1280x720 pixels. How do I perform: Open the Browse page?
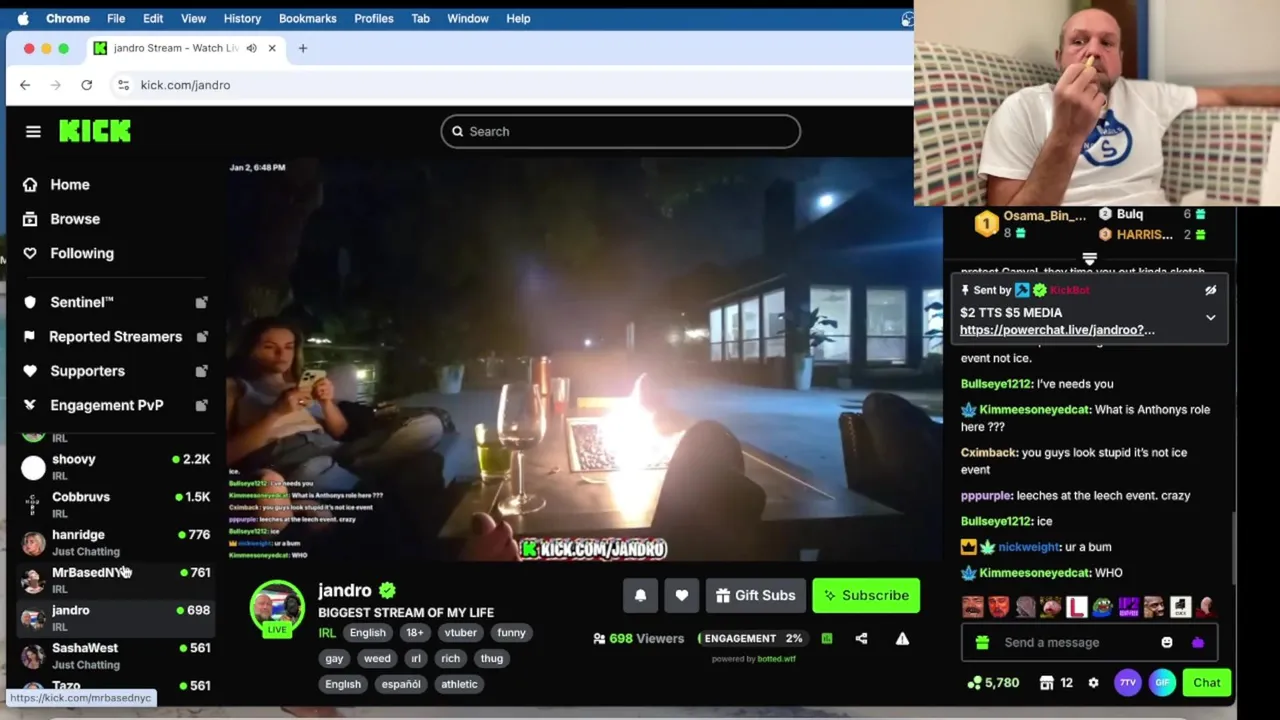pyautogui.click(x=74, y=219)
